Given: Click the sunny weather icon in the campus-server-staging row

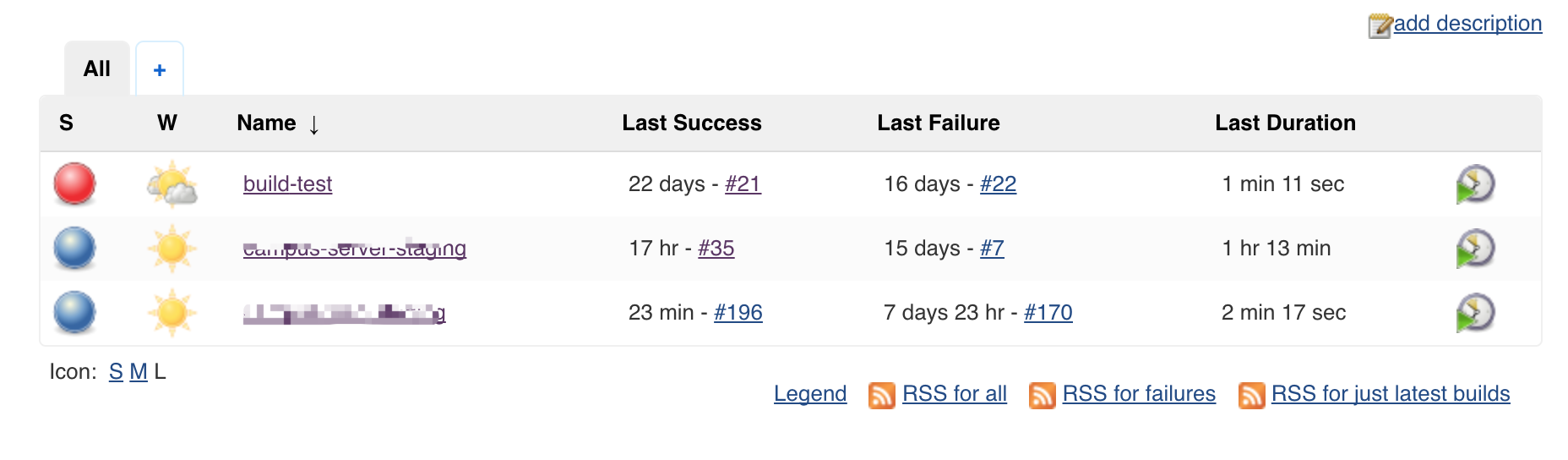Looking at the screenshot, I should pyautogui.click(x=171, y=248).
